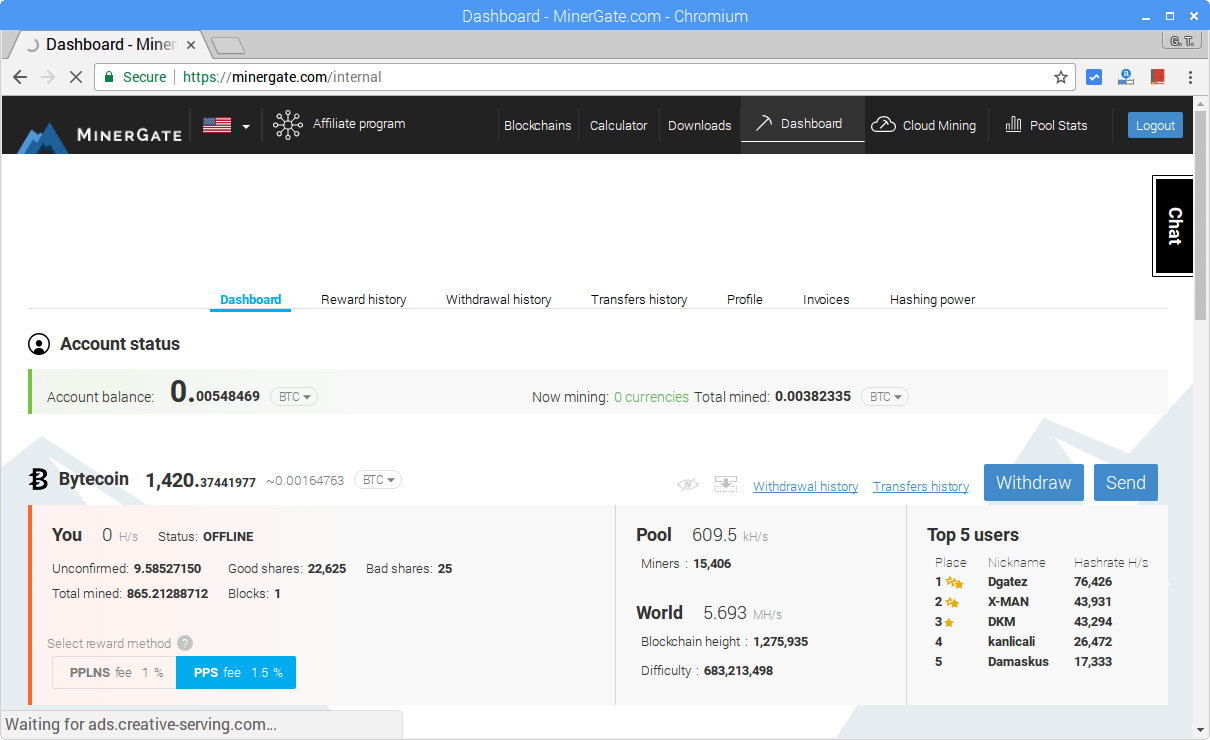The height and width of the screenshot is (740, 1210).
Task: Open the BTC currency dropdown next to account balance
Action: pos(293,396)
